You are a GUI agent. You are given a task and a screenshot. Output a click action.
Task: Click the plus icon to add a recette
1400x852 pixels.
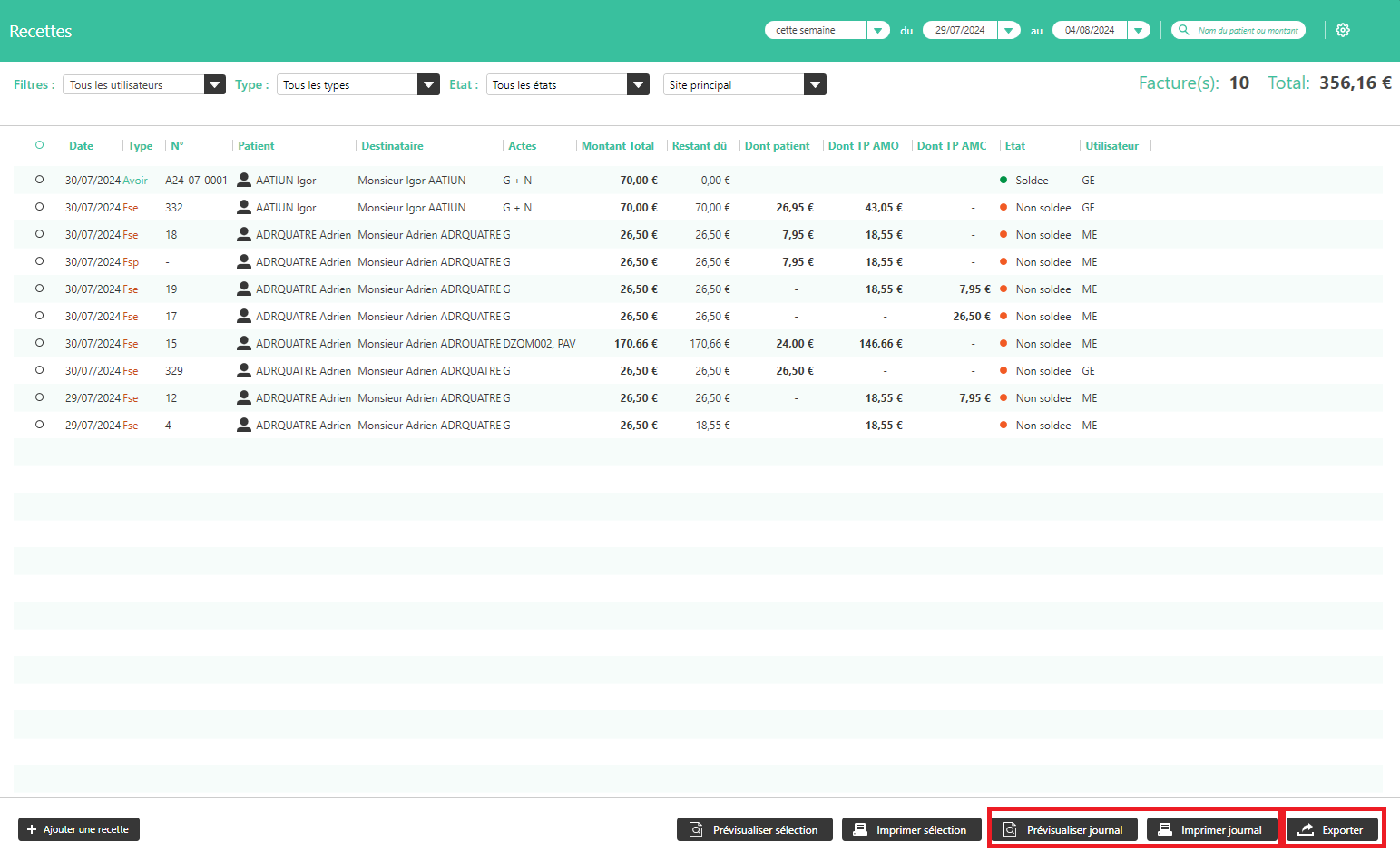tap(32, 829)
